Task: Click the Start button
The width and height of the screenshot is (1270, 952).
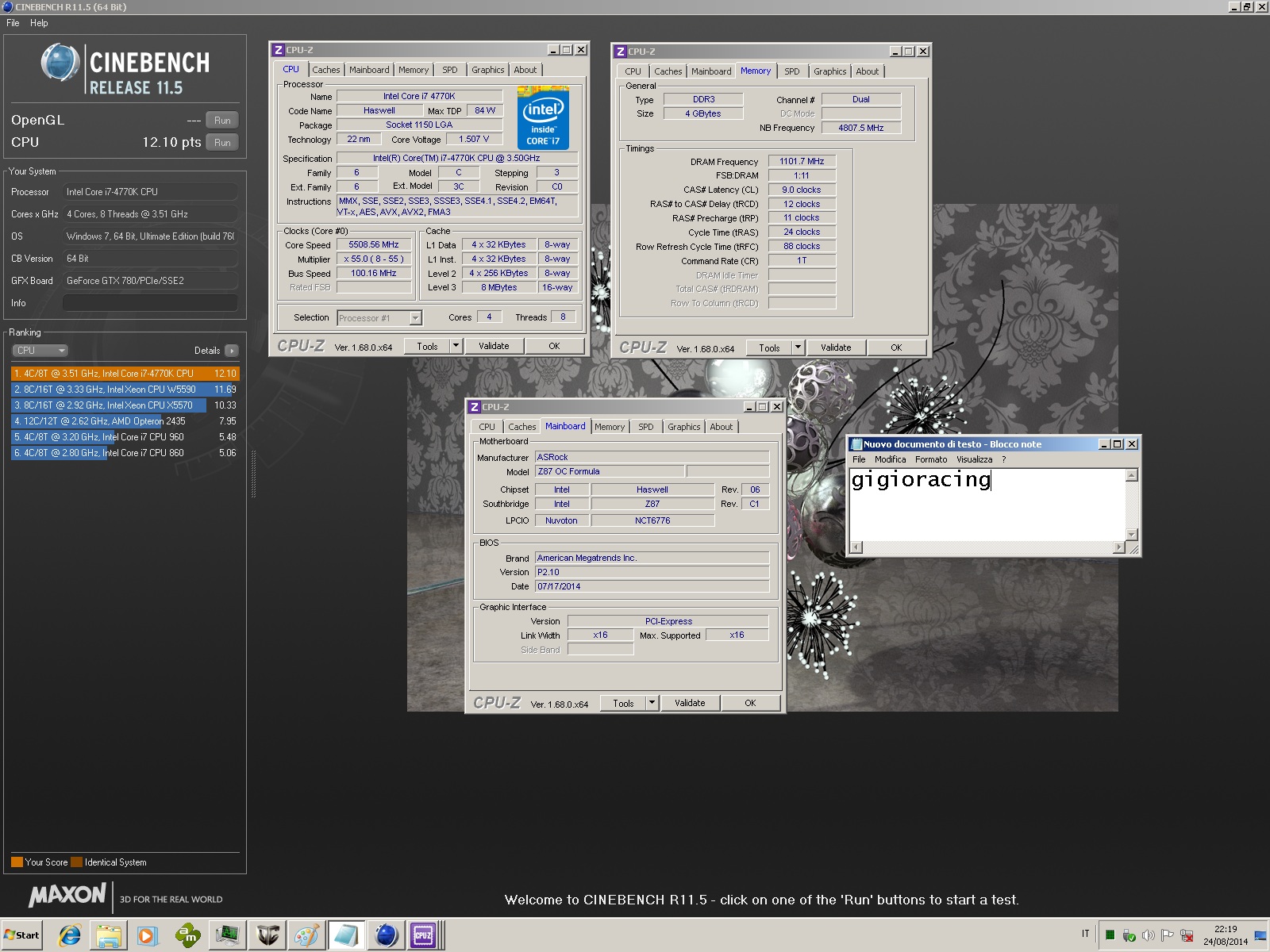Action: (x=21, y=935)
